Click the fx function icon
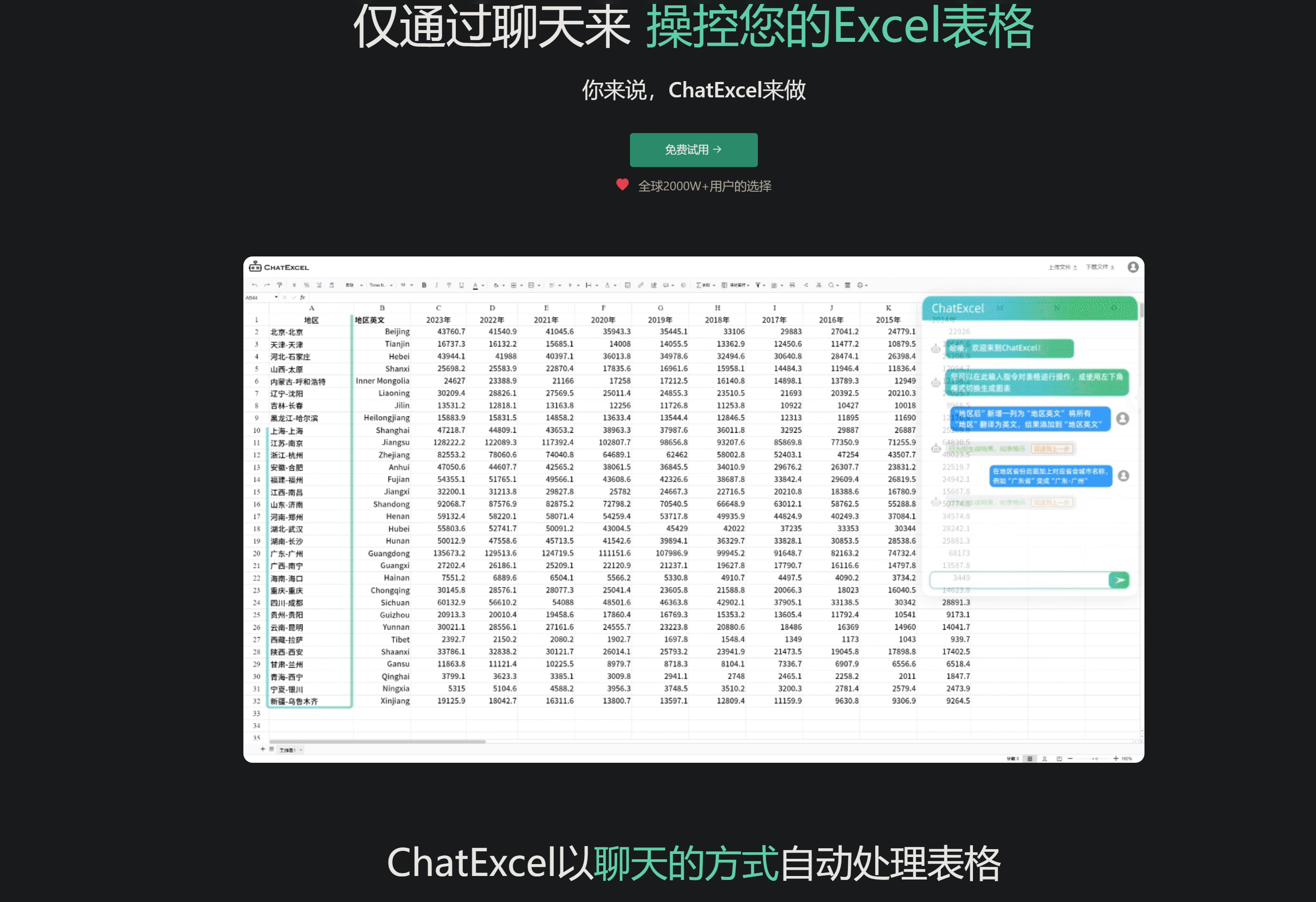This screenshot has height=902, width=1316. pyautogui.click(x=302, y=297)
